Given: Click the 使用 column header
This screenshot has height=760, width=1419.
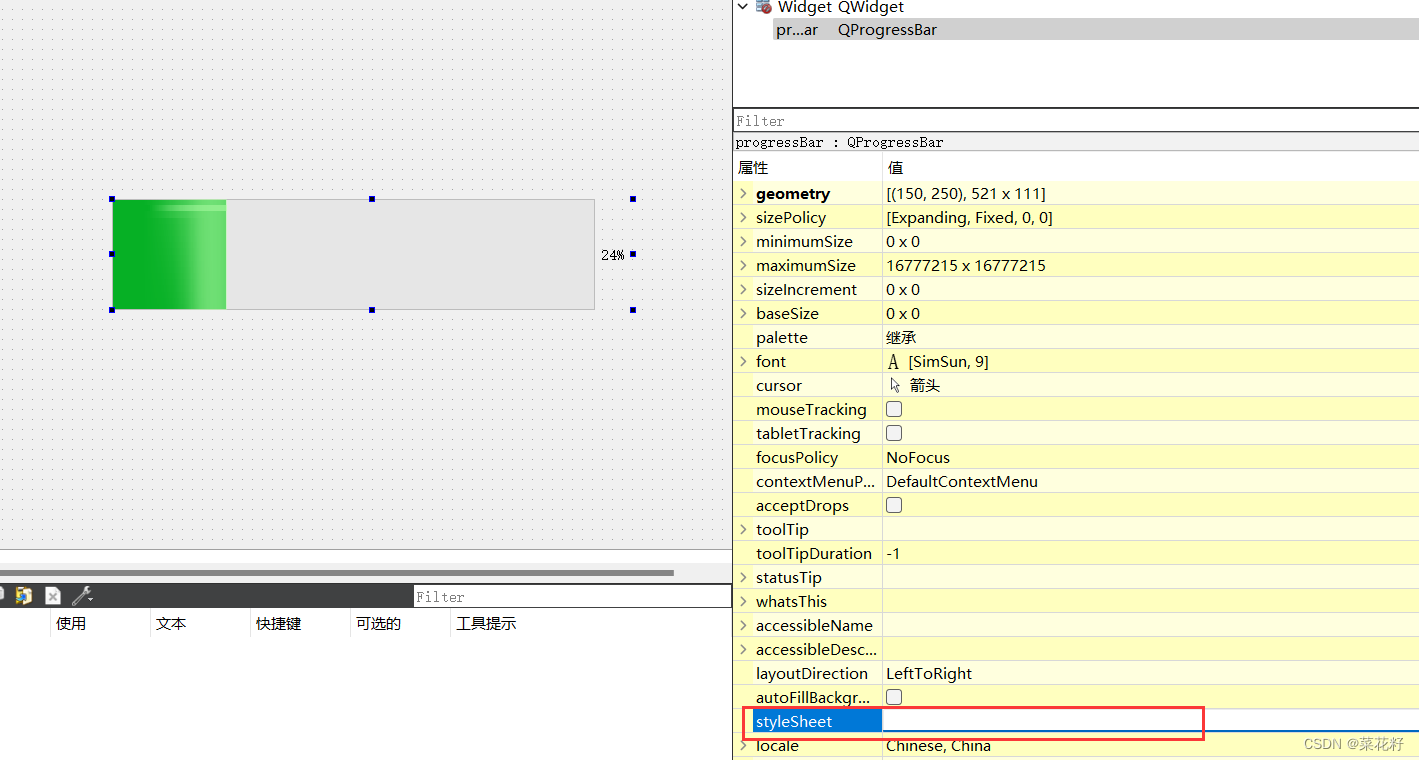Looking at the screenshot, I should click(x=71, y=623).
